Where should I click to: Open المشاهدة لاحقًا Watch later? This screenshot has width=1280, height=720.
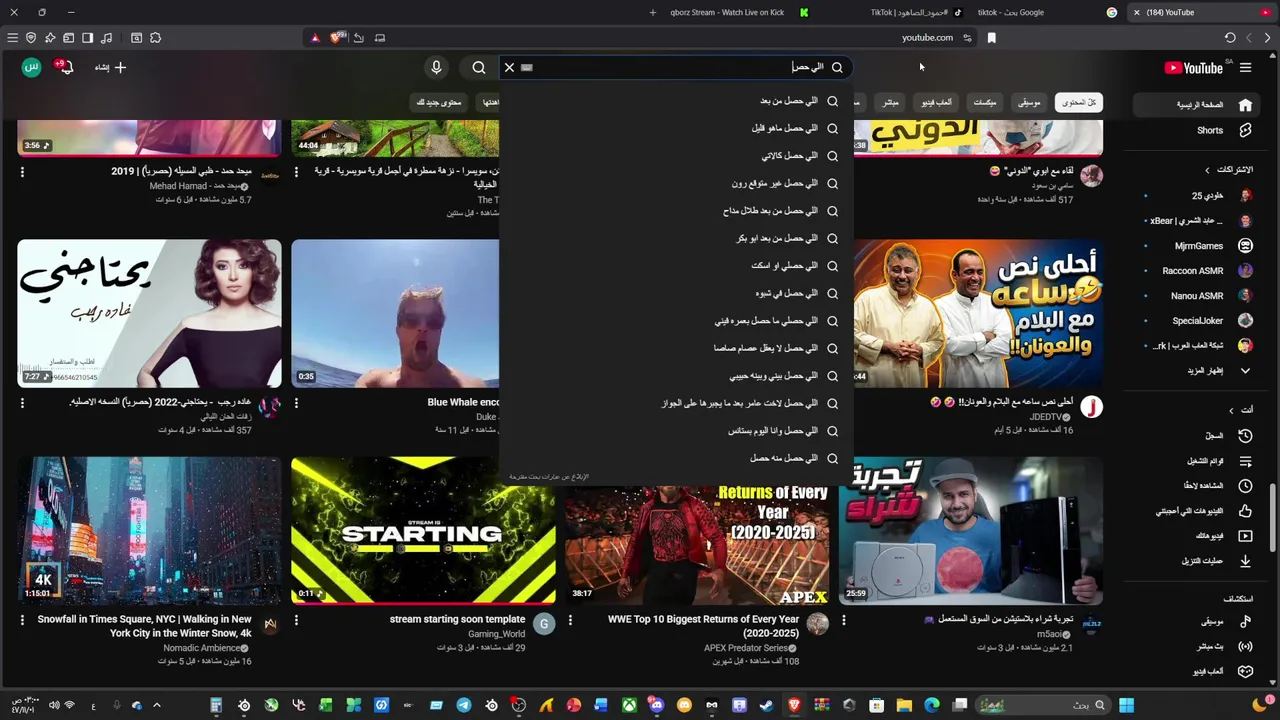(1197, 486)
